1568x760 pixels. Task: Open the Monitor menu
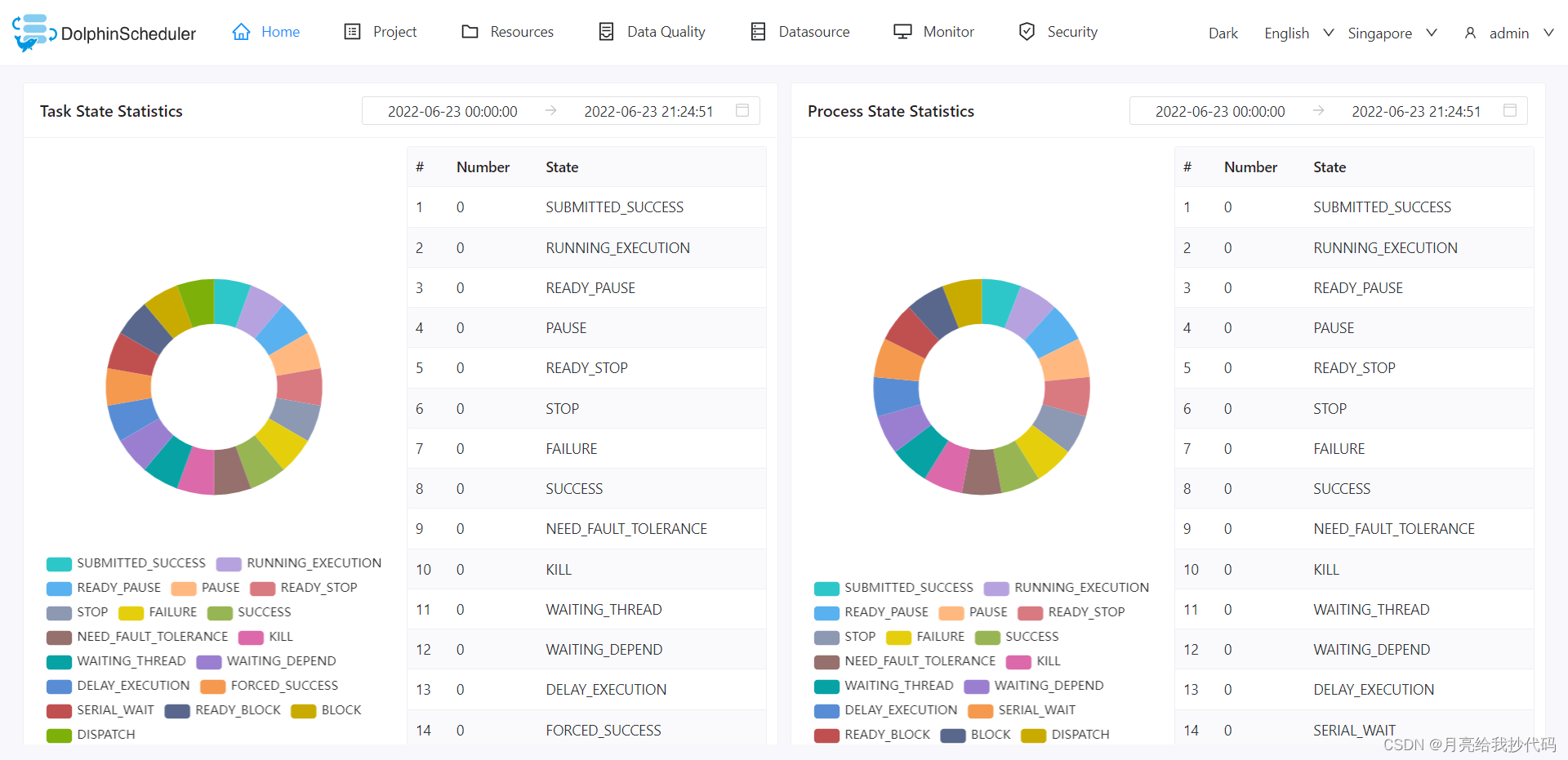click(x=934, y=32)
